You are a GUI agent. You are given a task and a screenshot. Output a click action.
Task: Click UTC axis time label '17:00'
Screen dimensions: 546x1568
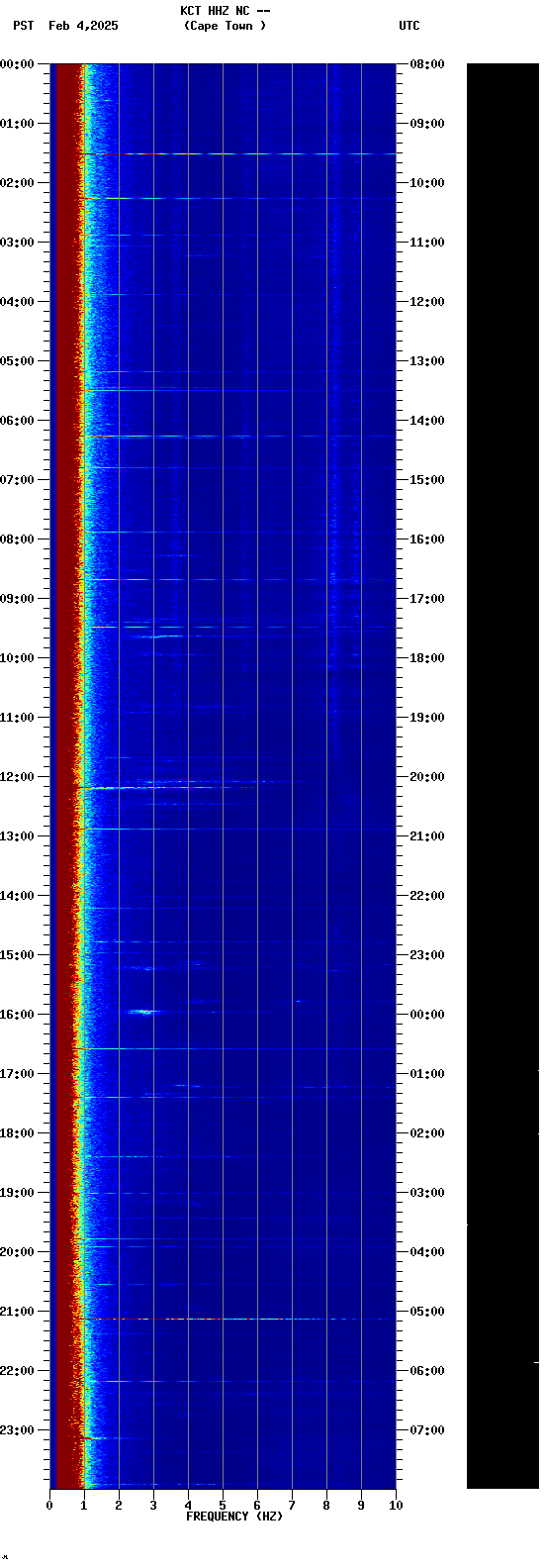pyautogui.click(x=427, y=599)
